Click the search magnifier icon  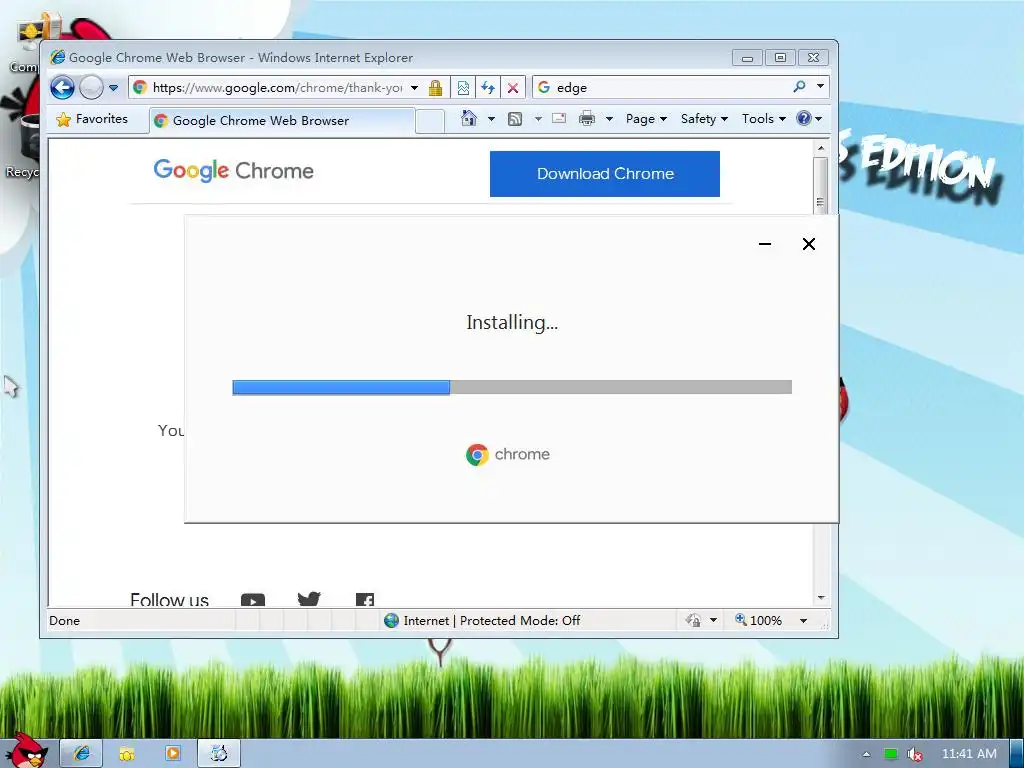coord(799,86)
